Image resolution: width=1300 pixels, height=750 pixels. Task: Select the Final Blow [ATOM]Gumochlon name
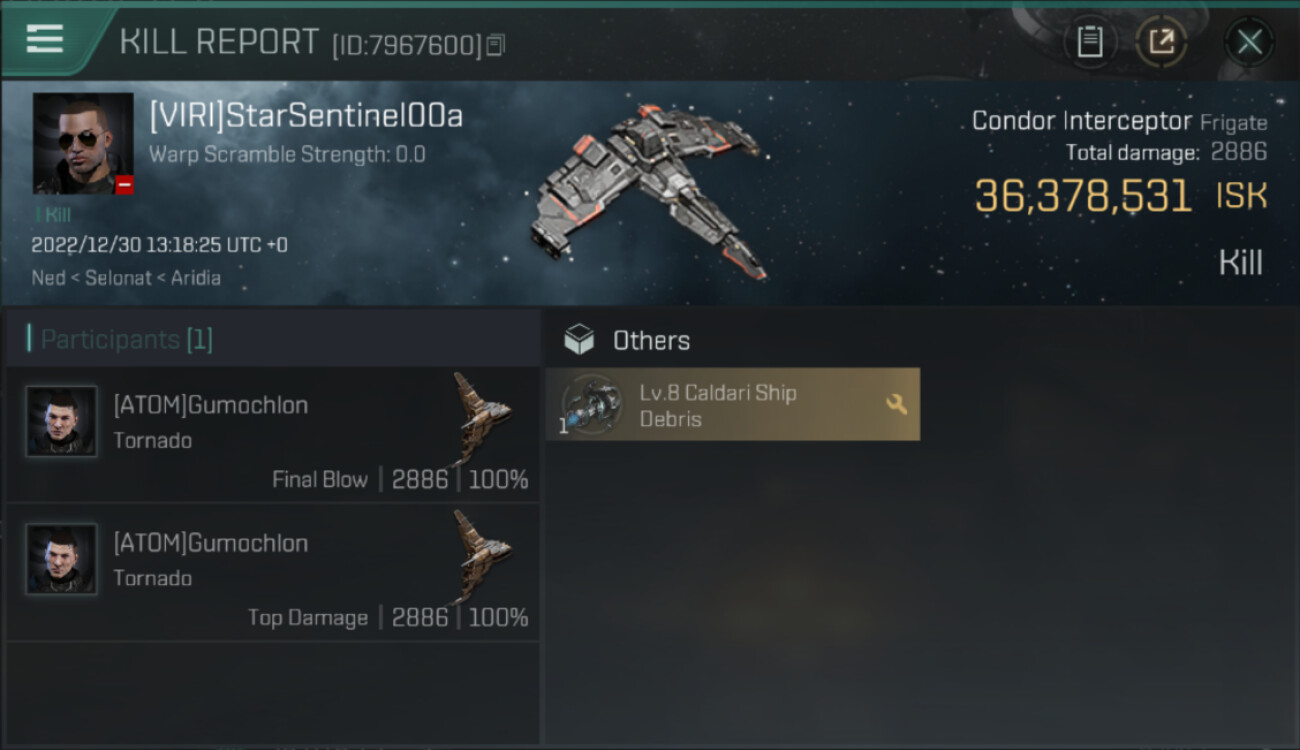pyautogui.click(x=211, y=405)
